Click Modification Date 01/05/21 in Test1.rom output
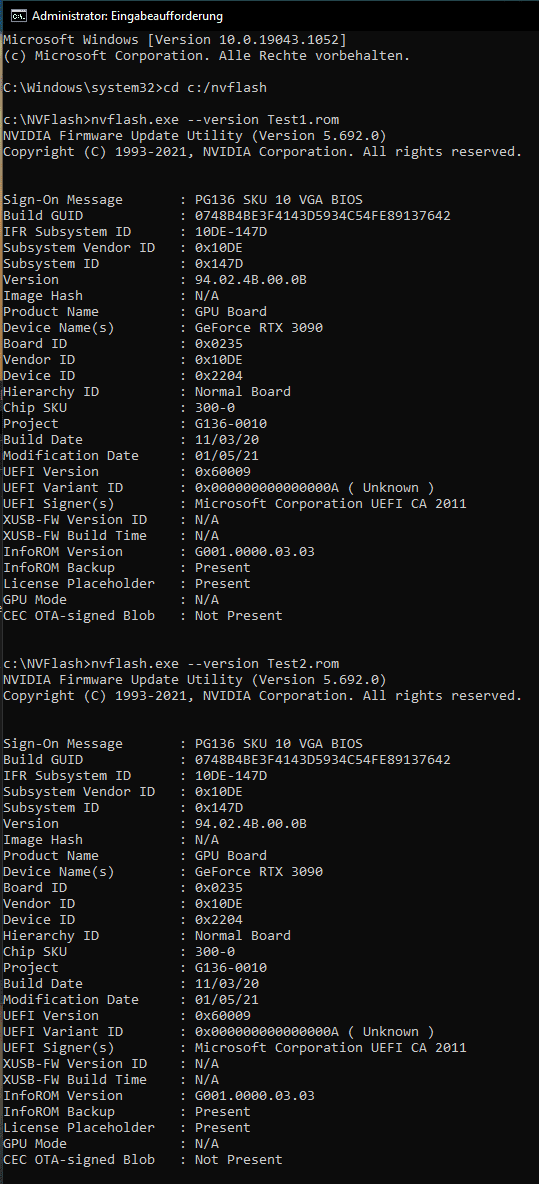The width and height of the screenshot is (539, 1184). [226, 455]
